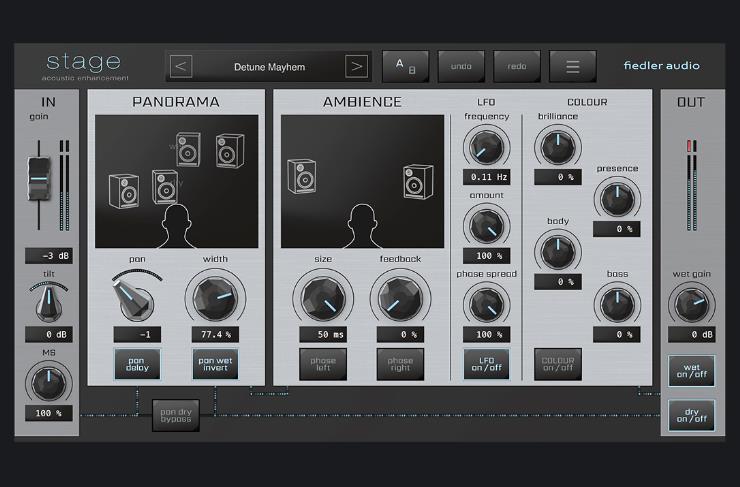
Task: Click the brilliance 0 % value field
Action: 558,177
